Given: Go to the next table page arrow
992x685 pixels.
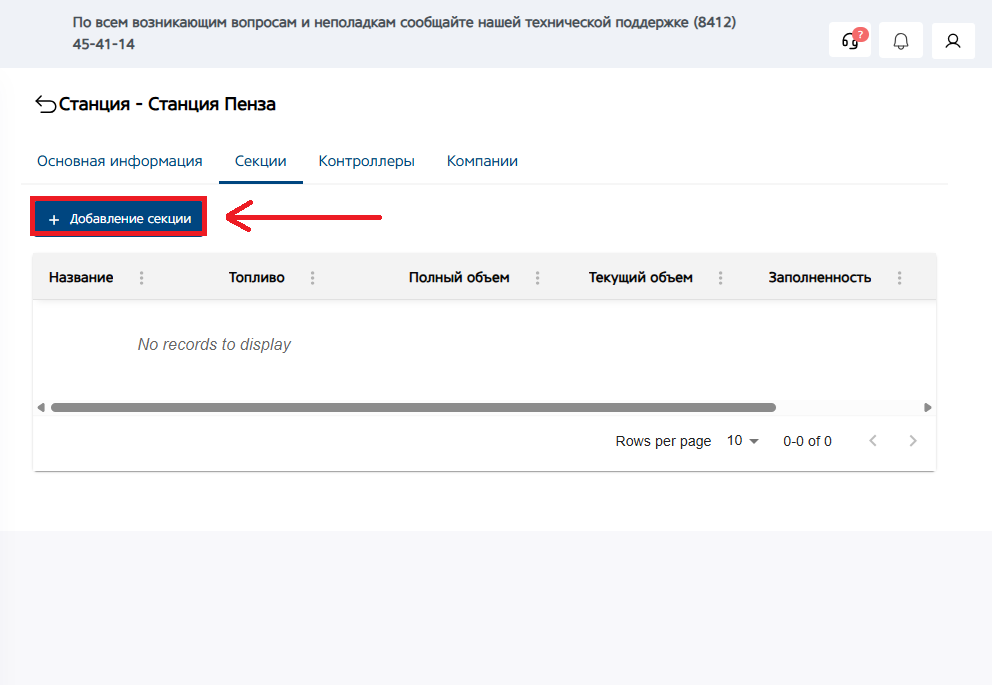Looking at the screenshot, I should pyautogui.click(x=912, y=441).
